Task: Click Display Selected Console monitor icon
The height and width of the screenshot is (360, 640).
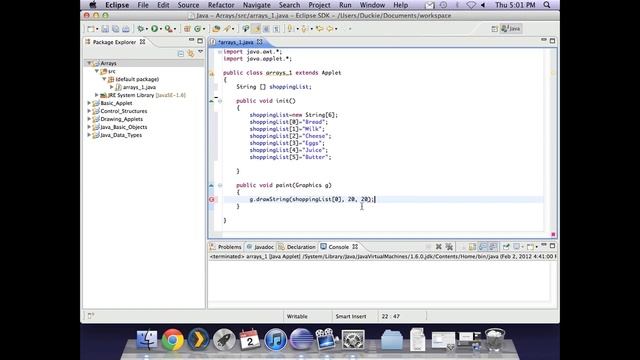Action: click(517, 247)
